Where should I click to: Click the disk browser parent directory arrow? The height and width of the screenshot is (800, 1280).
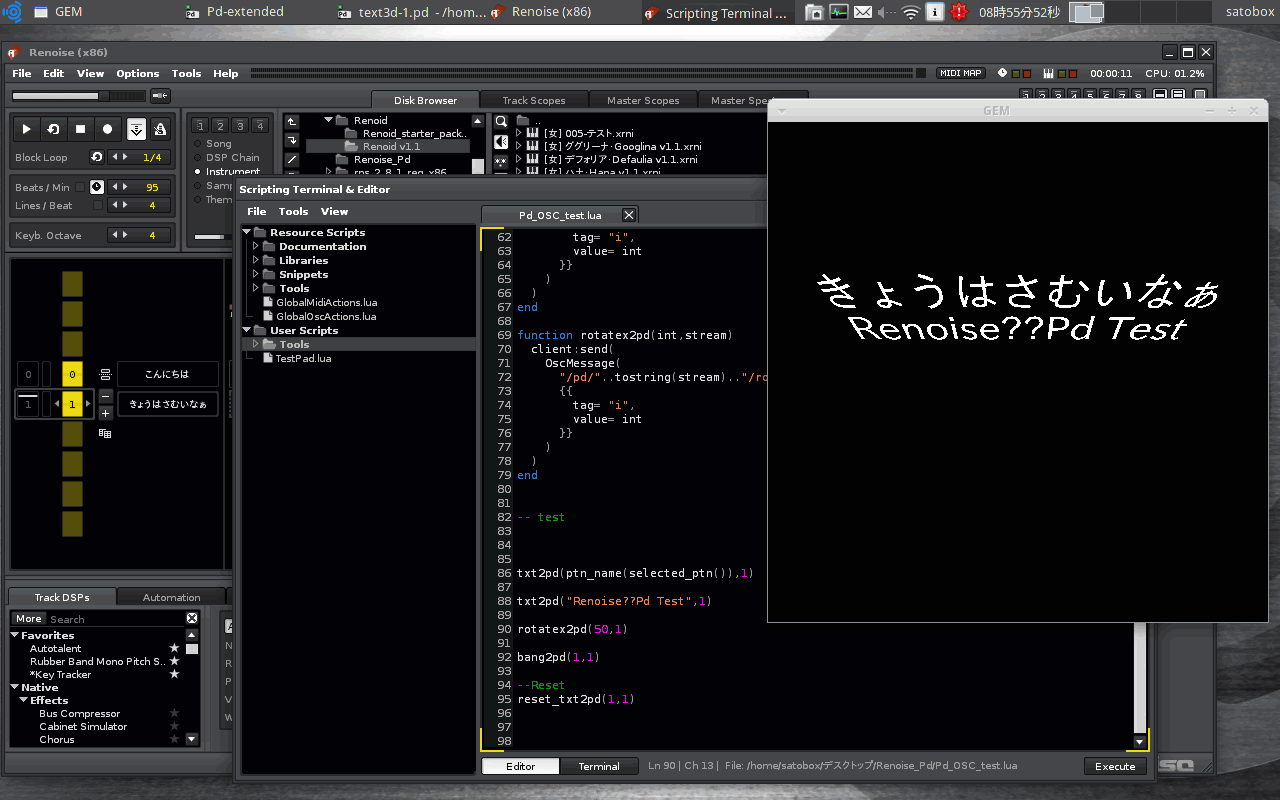292,122
